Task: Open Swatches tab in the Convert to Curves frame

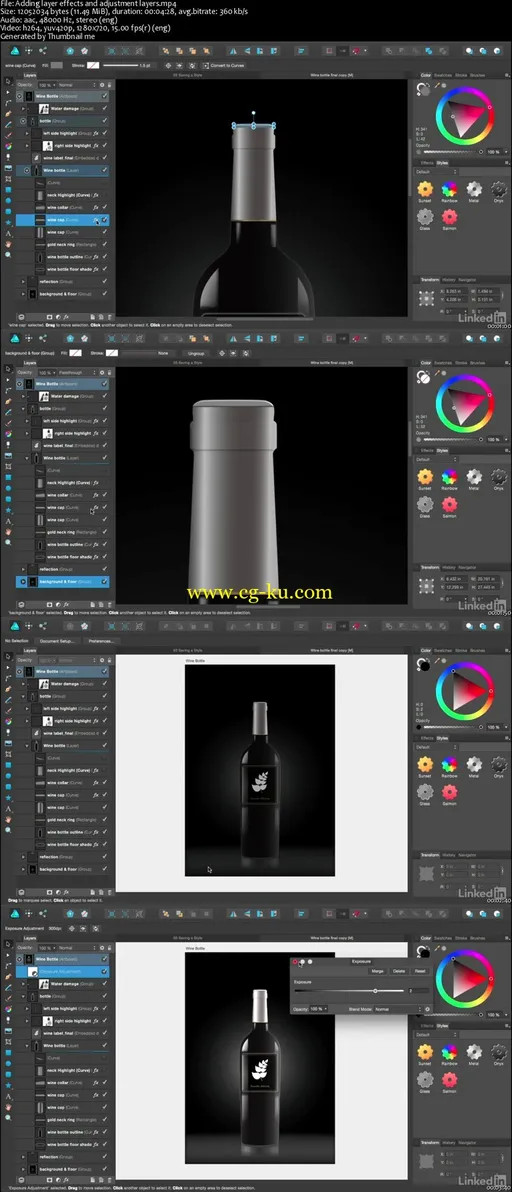Action: point(443,75)
